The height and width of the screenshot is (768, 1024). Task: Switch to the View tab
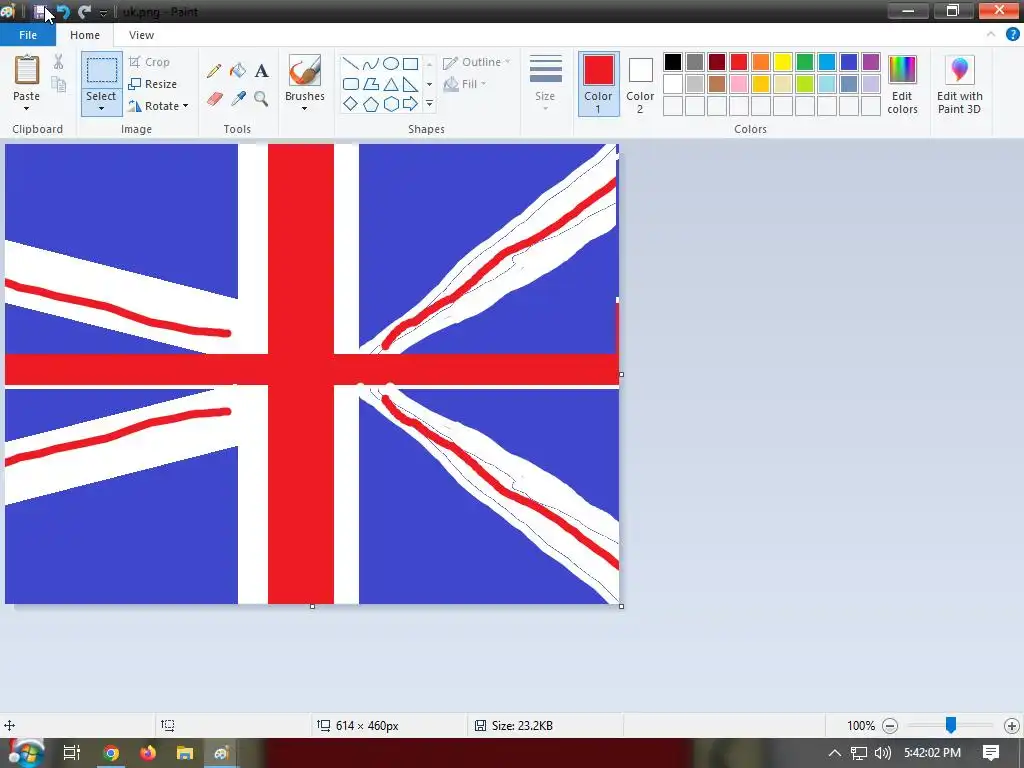coord(141,35)
